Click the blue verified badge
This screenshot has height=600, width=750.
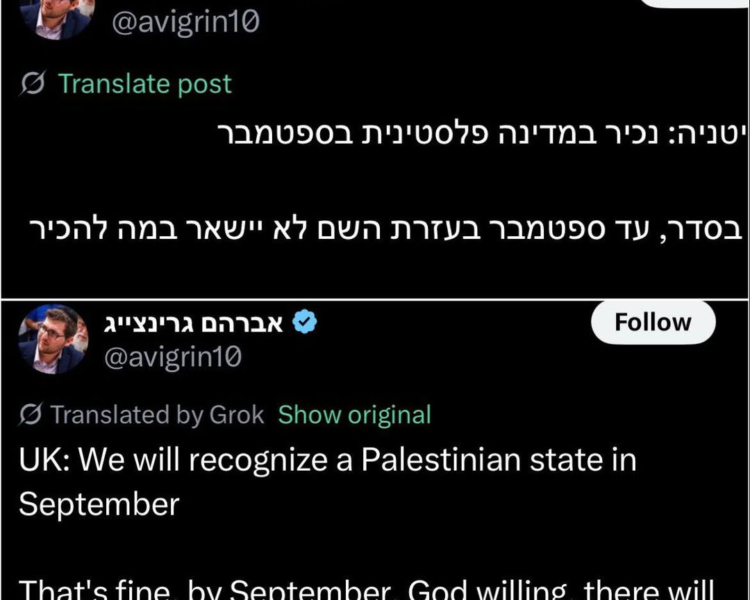305,322
